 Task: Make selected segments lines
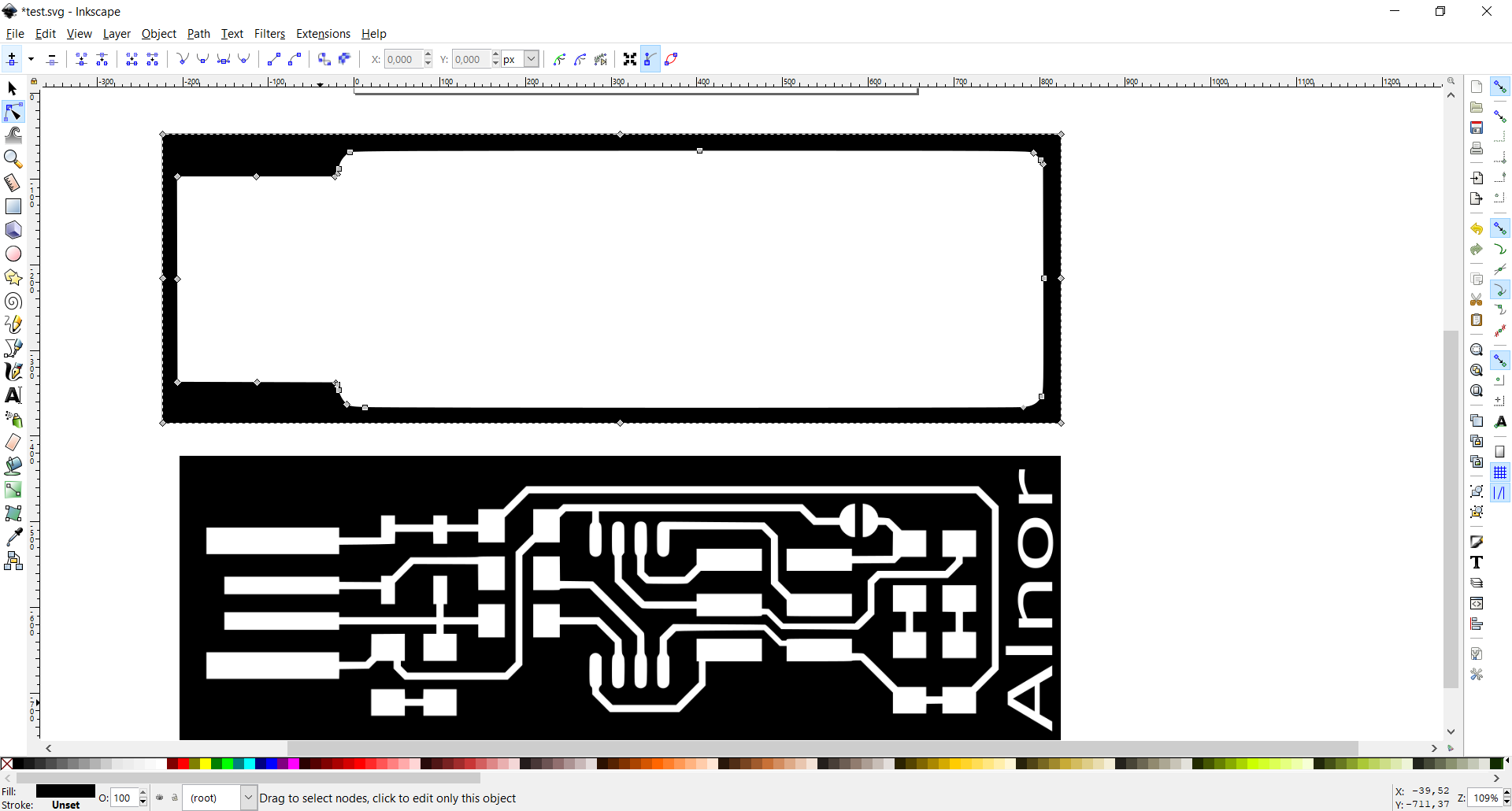(x=274, y=59)
